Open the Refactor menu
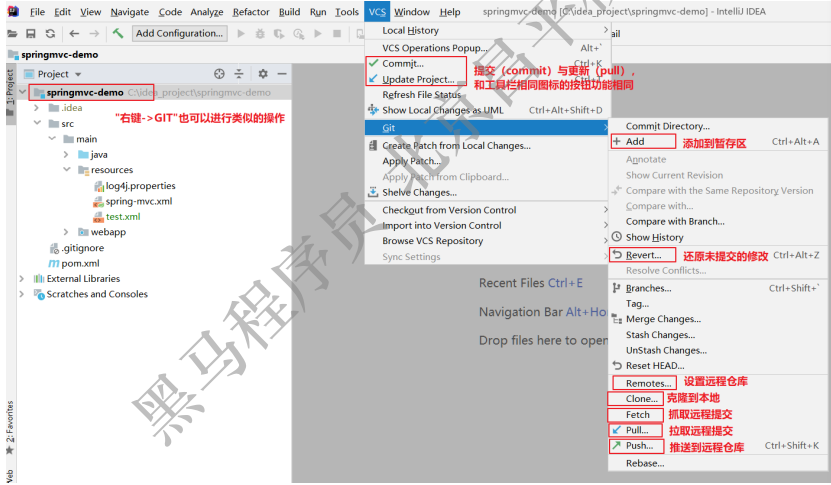831x485 pixels. [x=251, y=12]
